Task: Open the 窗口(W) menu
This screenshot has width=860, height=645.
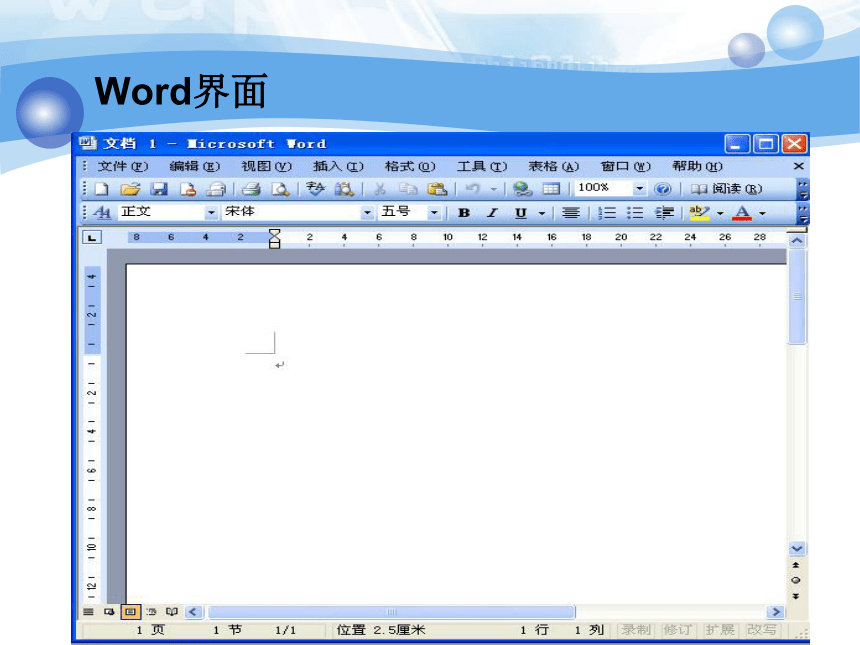Action: click(625, 166)
